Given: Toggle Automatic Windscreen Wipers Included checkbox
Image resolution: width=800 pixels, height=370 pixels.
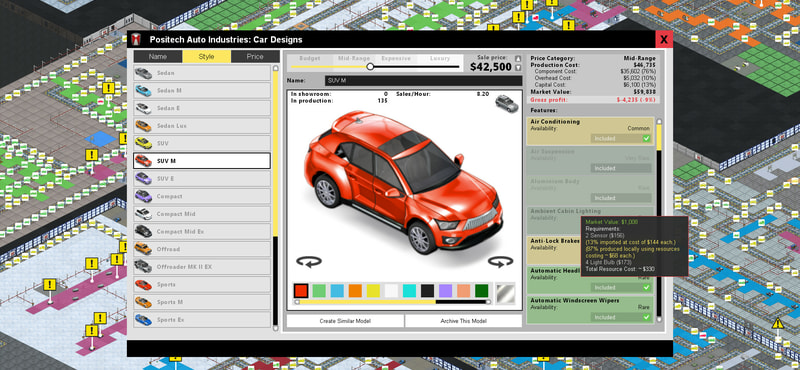Looking at the screenshot, I should tap(646, 317).
